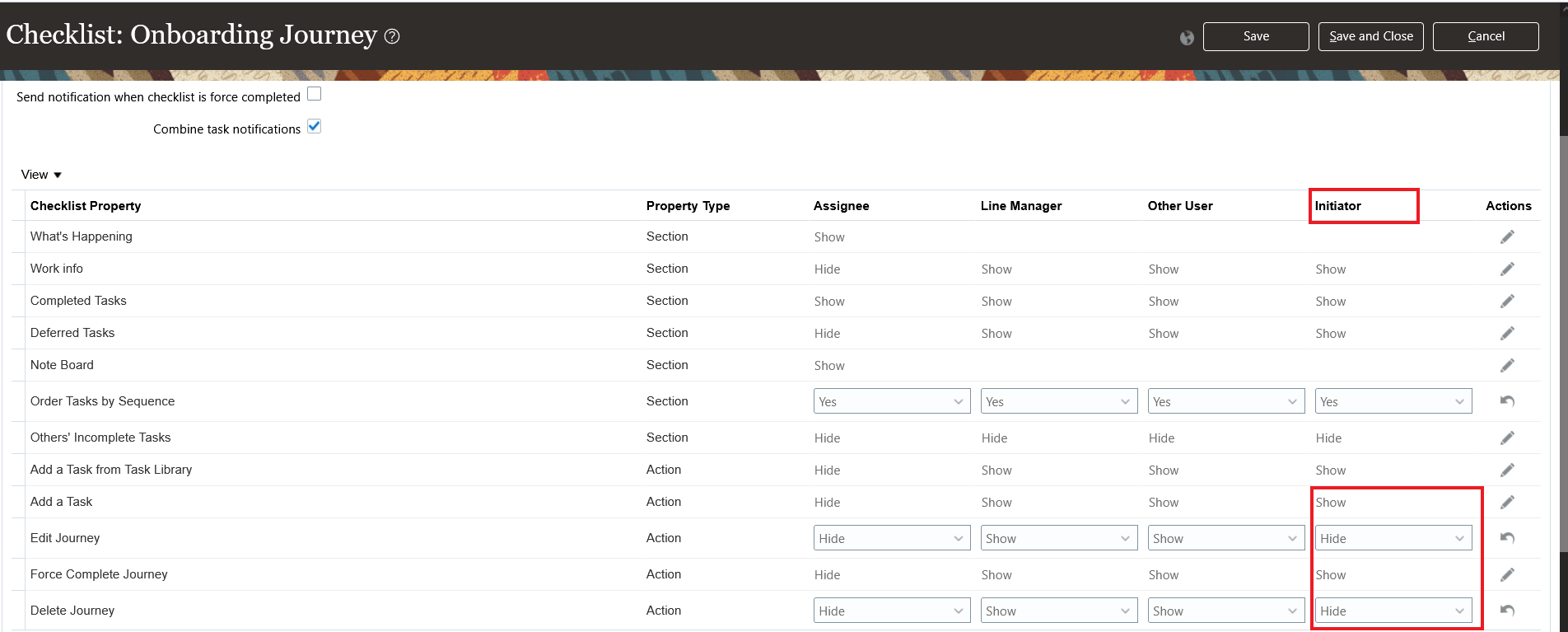The image size is (1568, 632).
Task: Click Line Manager Show value for Deferred Tasks
Action: (x=996, y=334)
